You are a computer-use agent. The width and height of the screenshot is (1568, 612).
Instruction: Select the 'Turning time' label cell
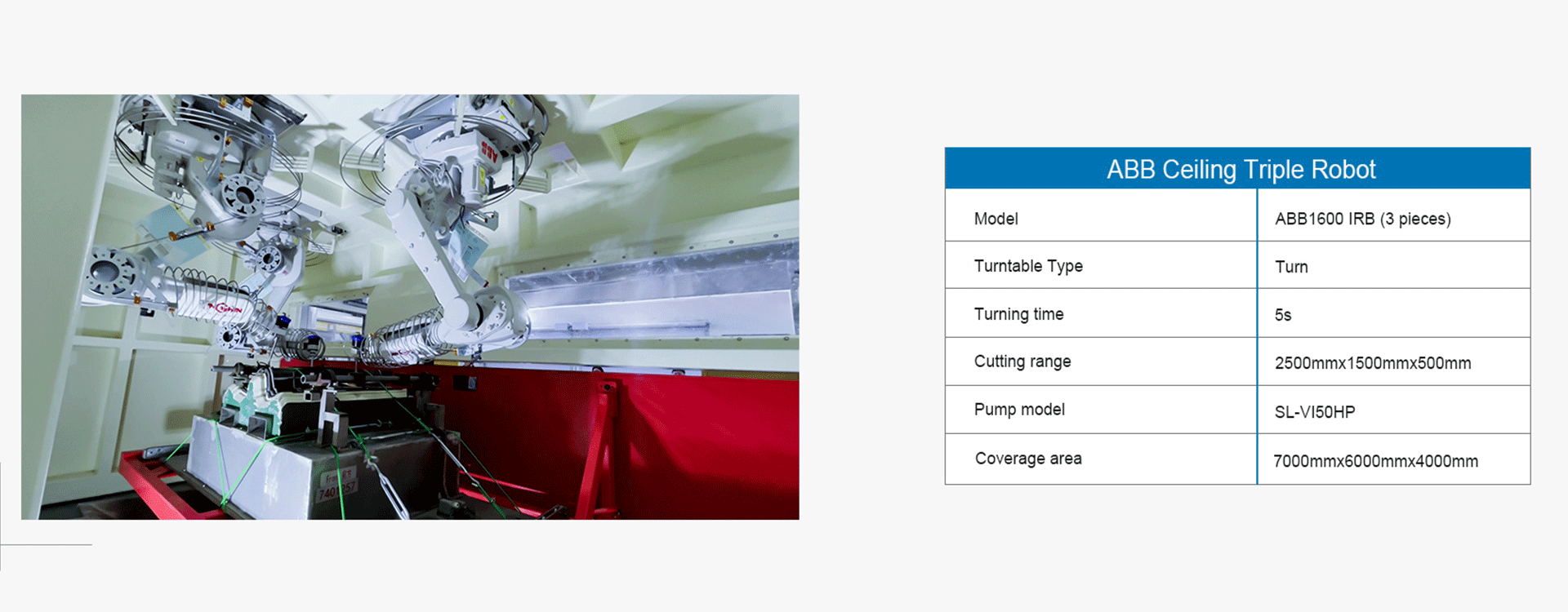tap(1101, 313)
